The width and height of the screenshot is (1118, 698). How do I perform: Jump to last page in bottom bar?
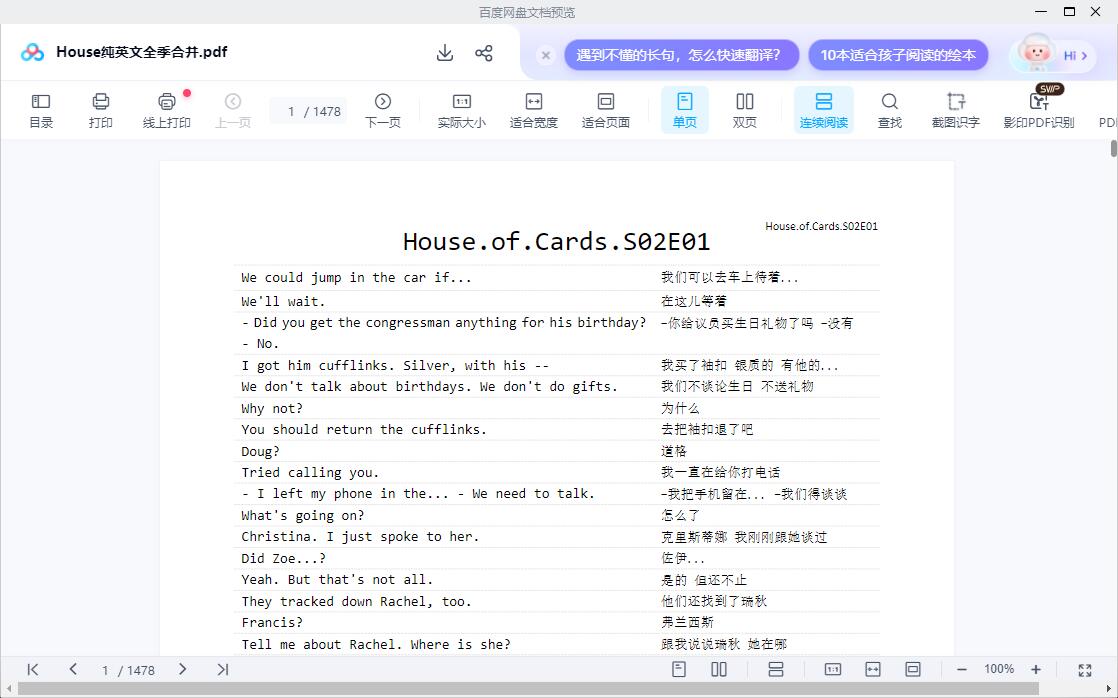(222, 669)
